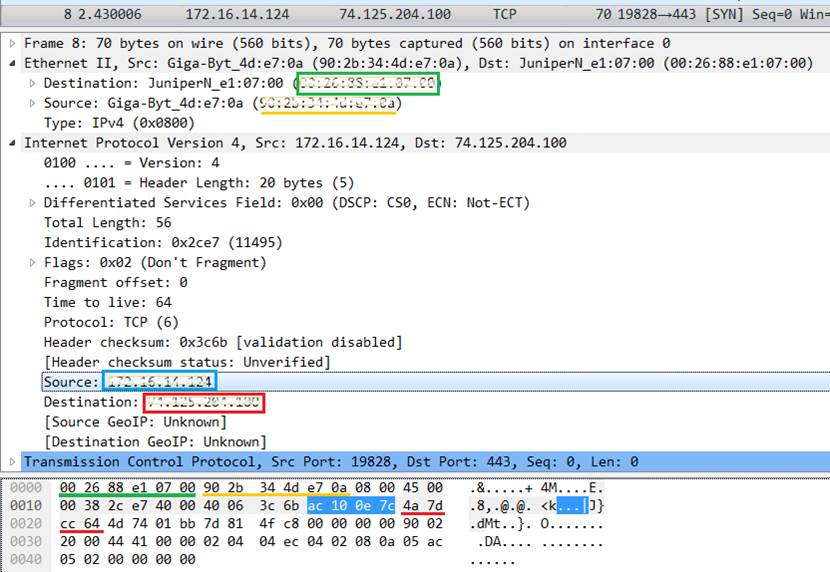Screen dimensions: 830x572
Task: Expand Ethernet Destination JuniperN_e1:07:00 field
Action: (33, 84)
